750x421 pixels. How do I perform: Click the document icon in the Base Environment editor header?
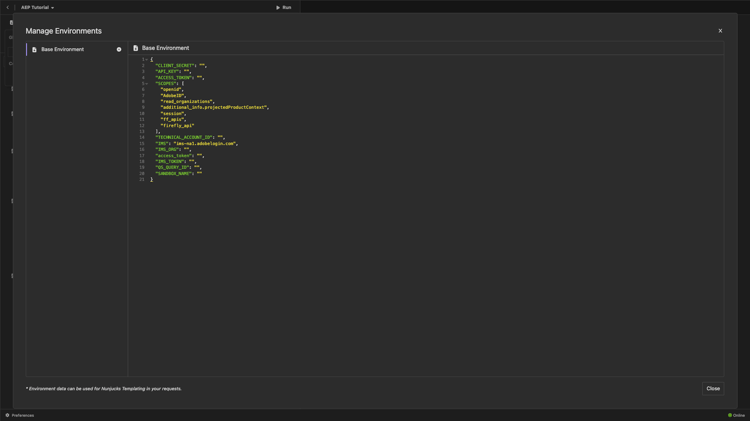coord(136,48)
